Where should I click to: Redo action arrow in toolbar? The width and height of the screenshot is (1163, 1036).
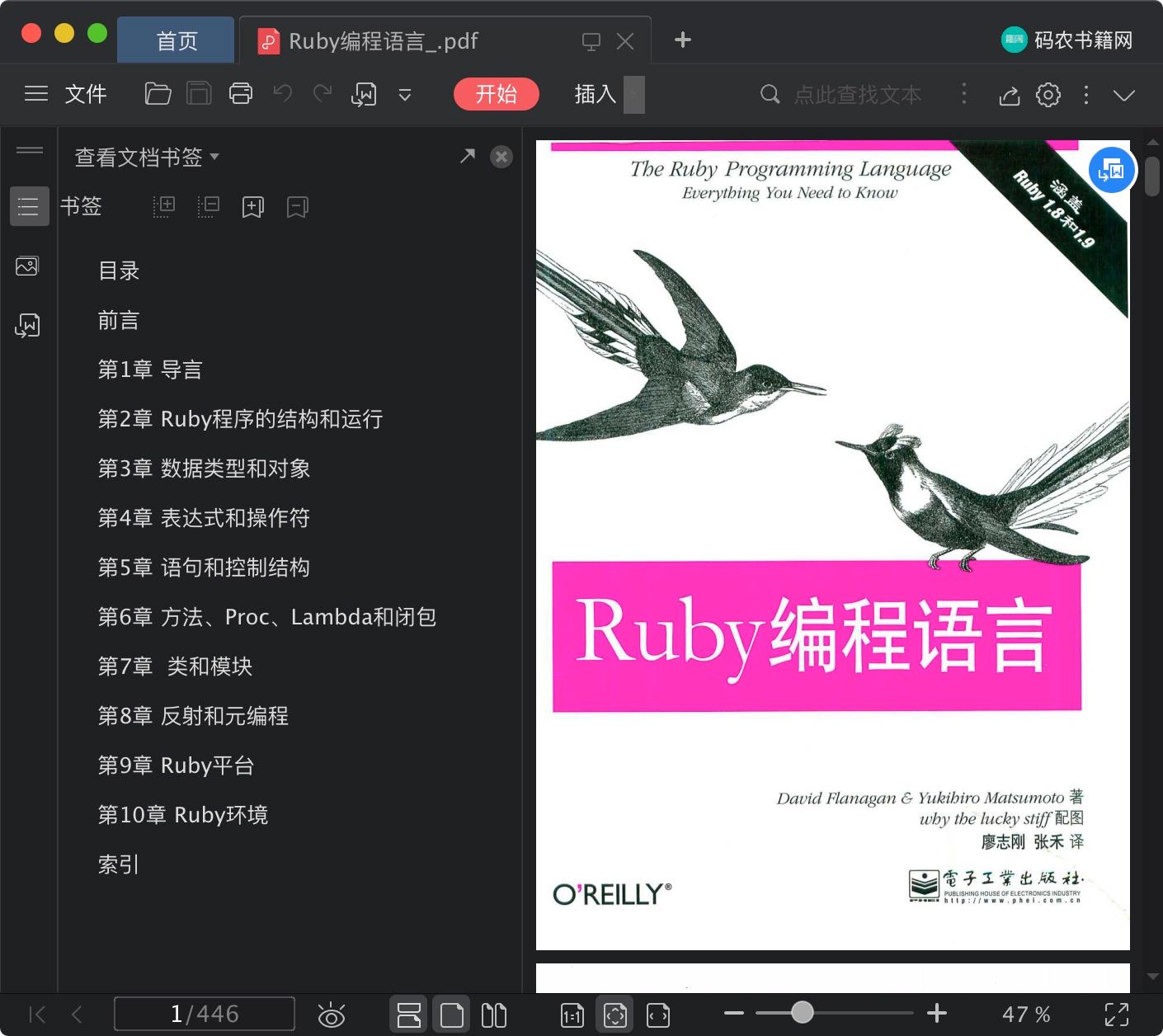coord(323,94)
